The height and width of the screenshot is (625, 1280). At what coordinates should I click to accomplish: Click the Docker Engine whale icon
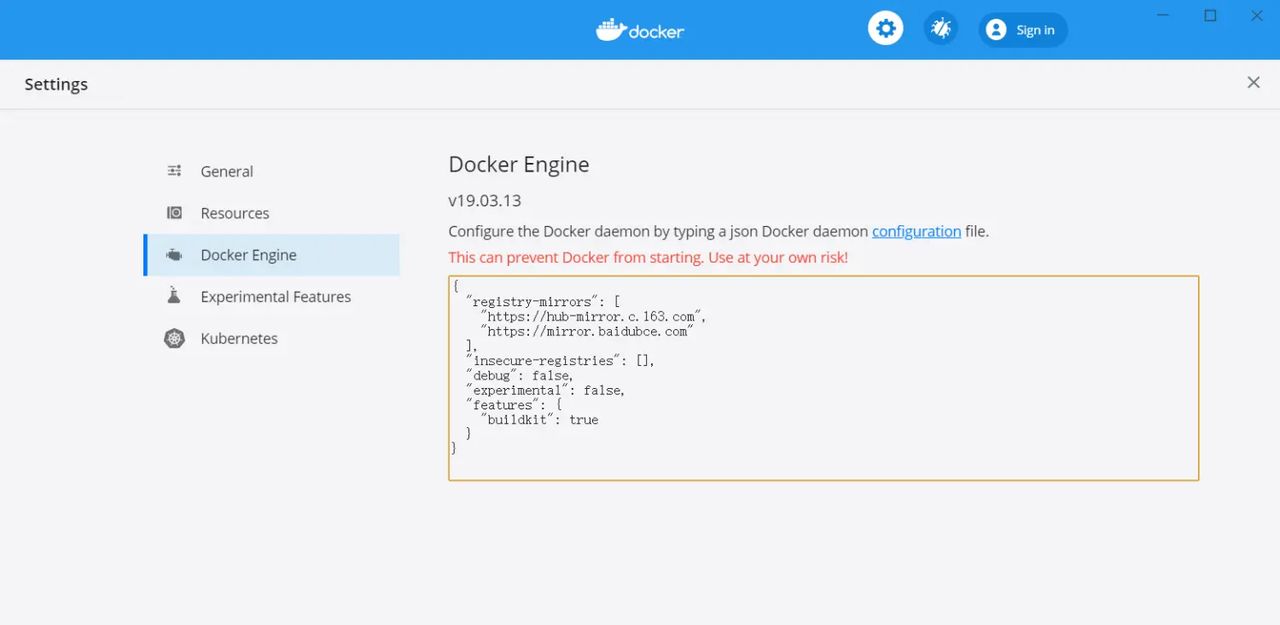coord(174,254)
